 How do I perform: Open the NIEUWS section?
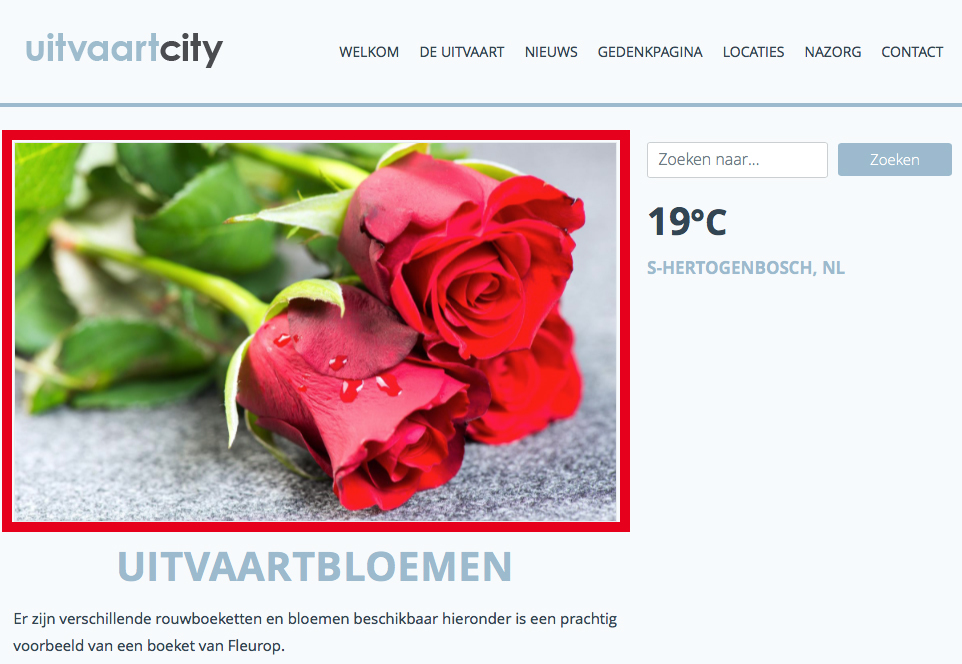click(x=551, y=52)
